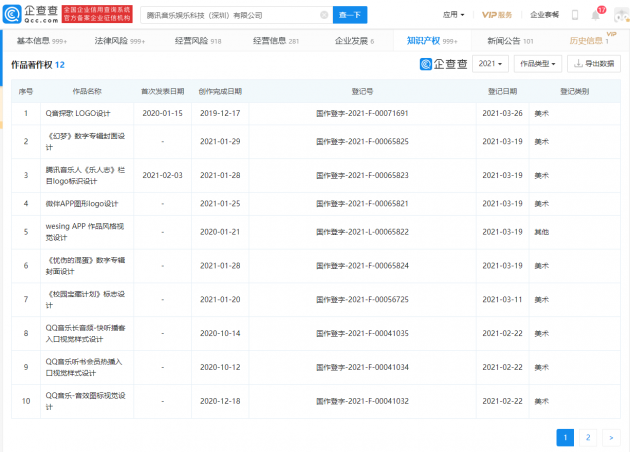Switch to the 经营信息 tab
Viewport: 630px width, 452px height.
click(276, 41)
